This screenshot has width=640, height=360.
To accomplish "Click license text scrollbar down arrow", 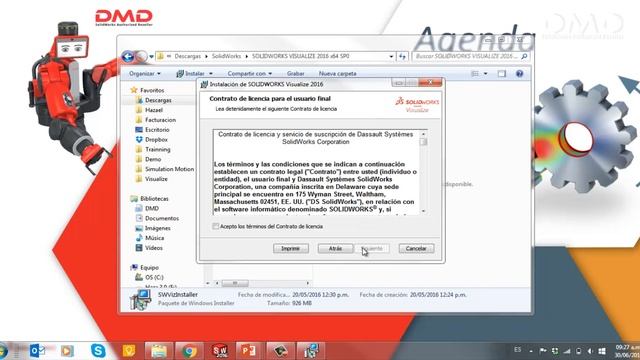I will click(x=423, y=211).
